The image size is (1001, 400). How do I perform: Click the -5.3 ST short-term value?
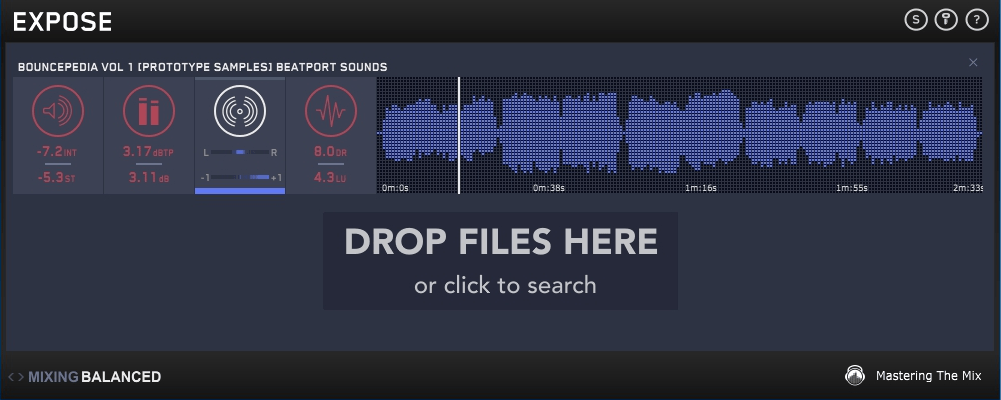coord(57,177)
